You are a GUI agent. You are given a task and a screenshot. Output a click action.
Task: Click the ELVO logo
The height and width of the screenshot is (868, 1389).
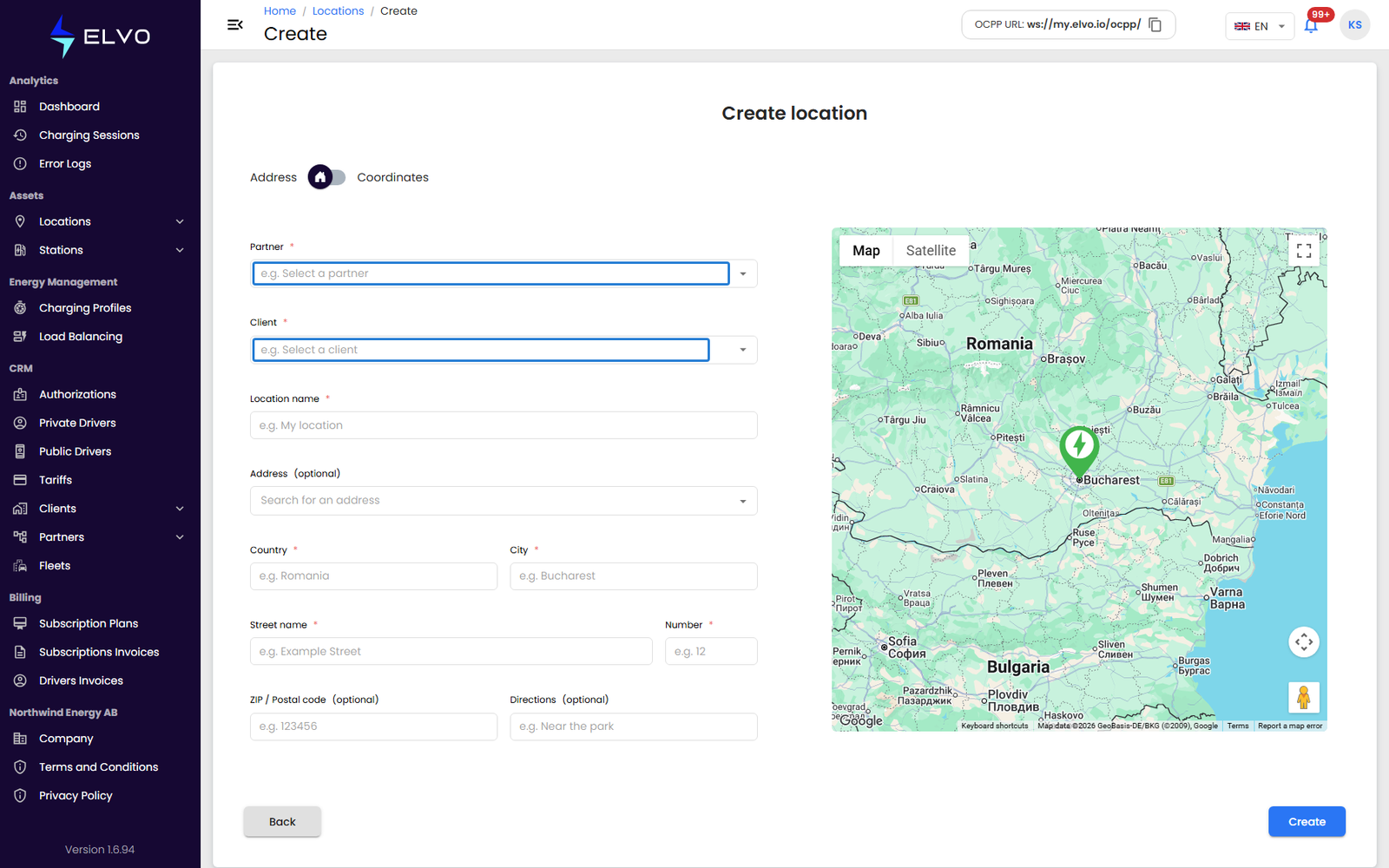[x=100, y=36]
